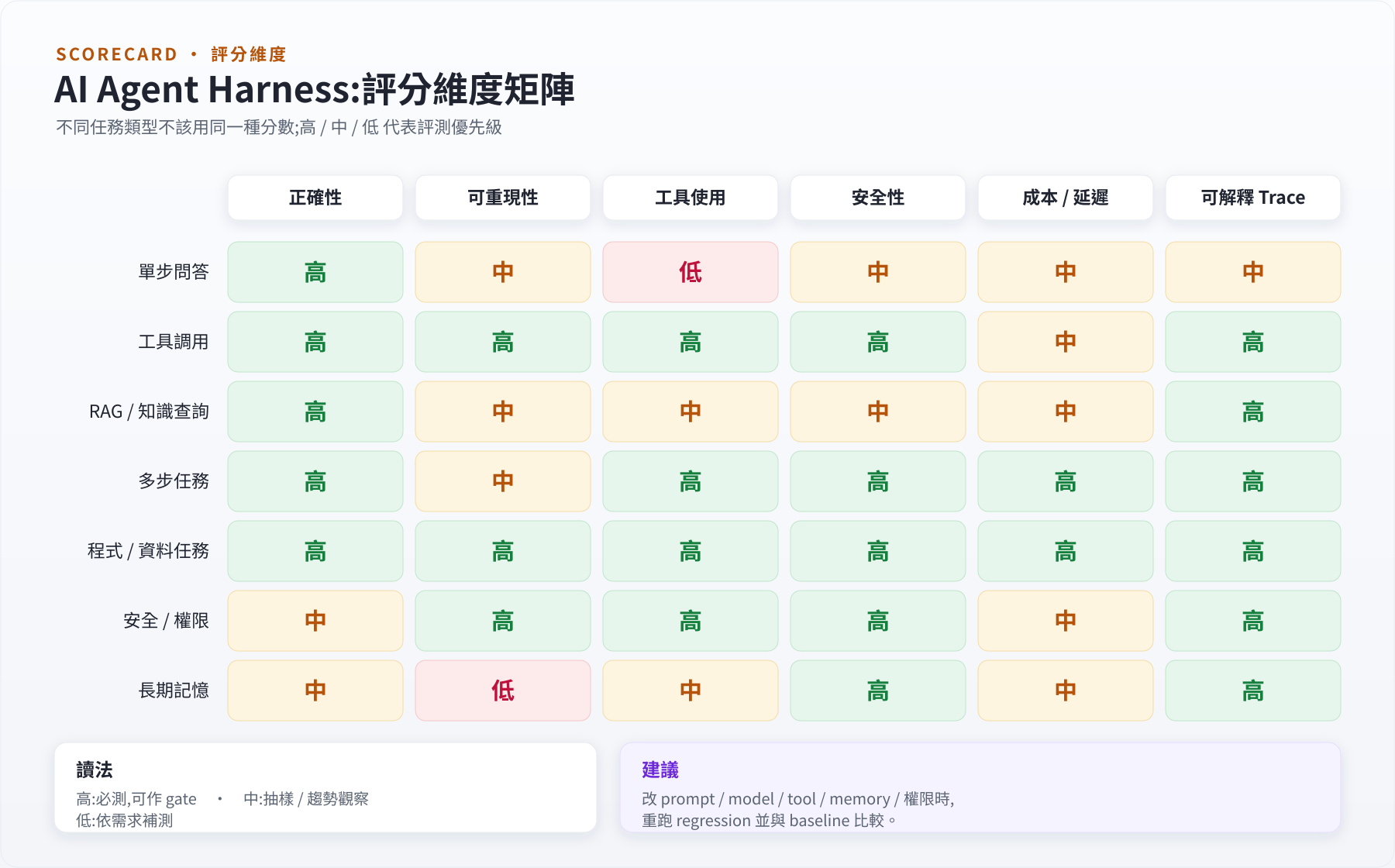Select 程式 / 資料任務 正確性 cell
1395x868 pixels.
(x=315, y=551)
